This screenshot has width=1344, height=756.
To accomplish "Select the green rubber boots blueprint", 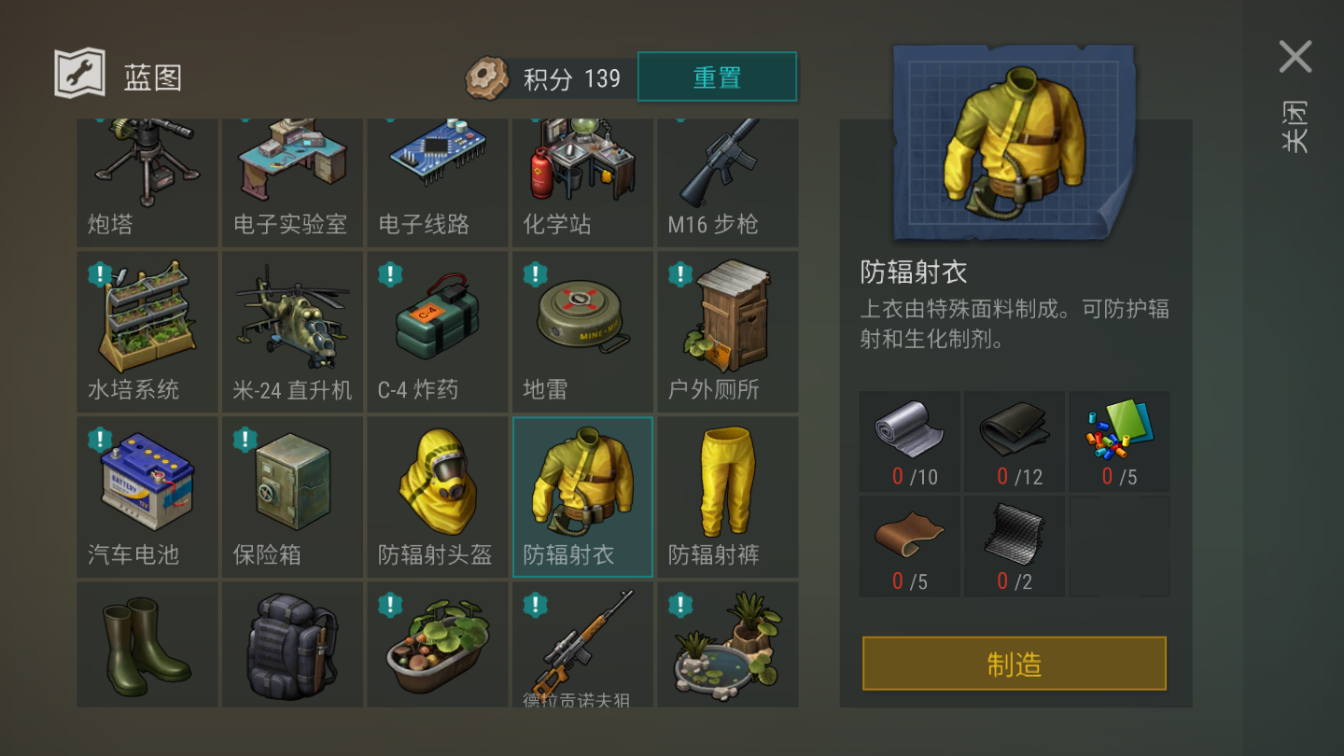I will point(147,644).
